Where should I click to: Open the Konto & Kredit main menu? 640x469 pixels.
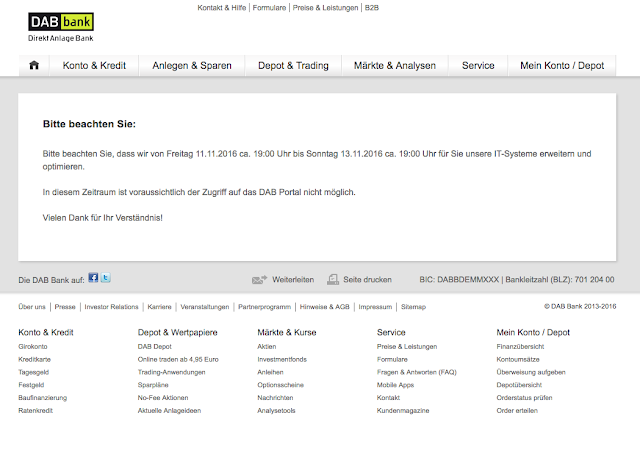coord(94,66)
